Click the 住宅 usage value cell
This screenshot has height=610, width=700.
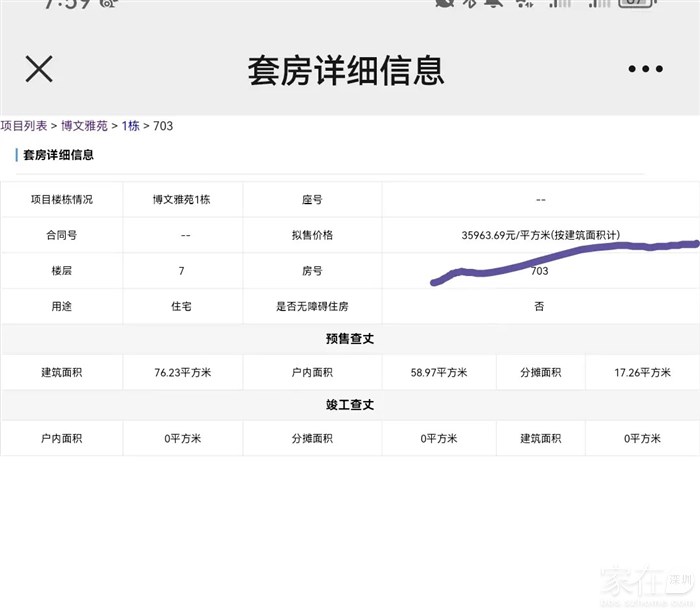(x=181, y=307)
